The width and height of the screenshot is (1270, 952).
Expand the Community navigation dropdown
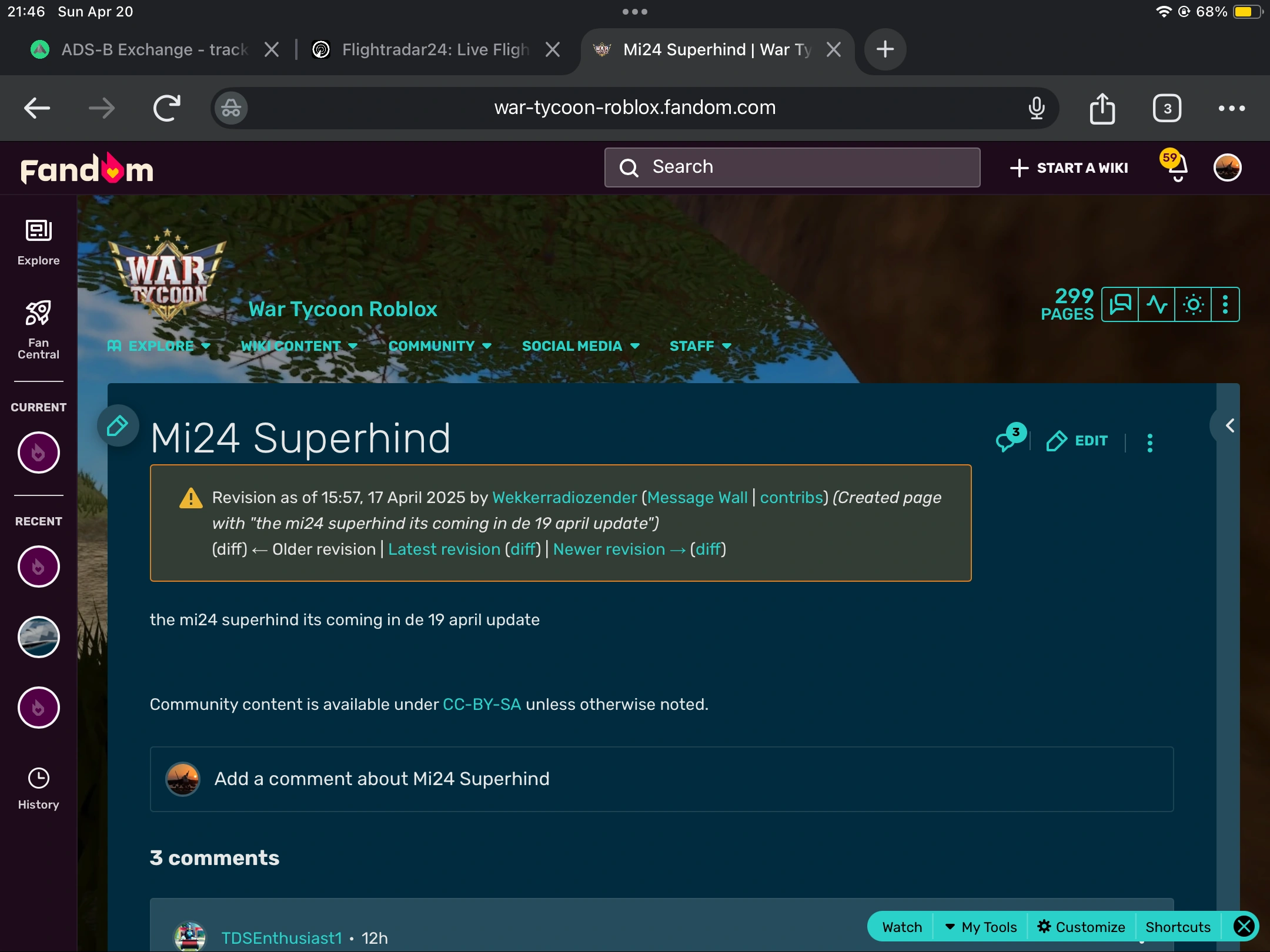click(439, 346)
